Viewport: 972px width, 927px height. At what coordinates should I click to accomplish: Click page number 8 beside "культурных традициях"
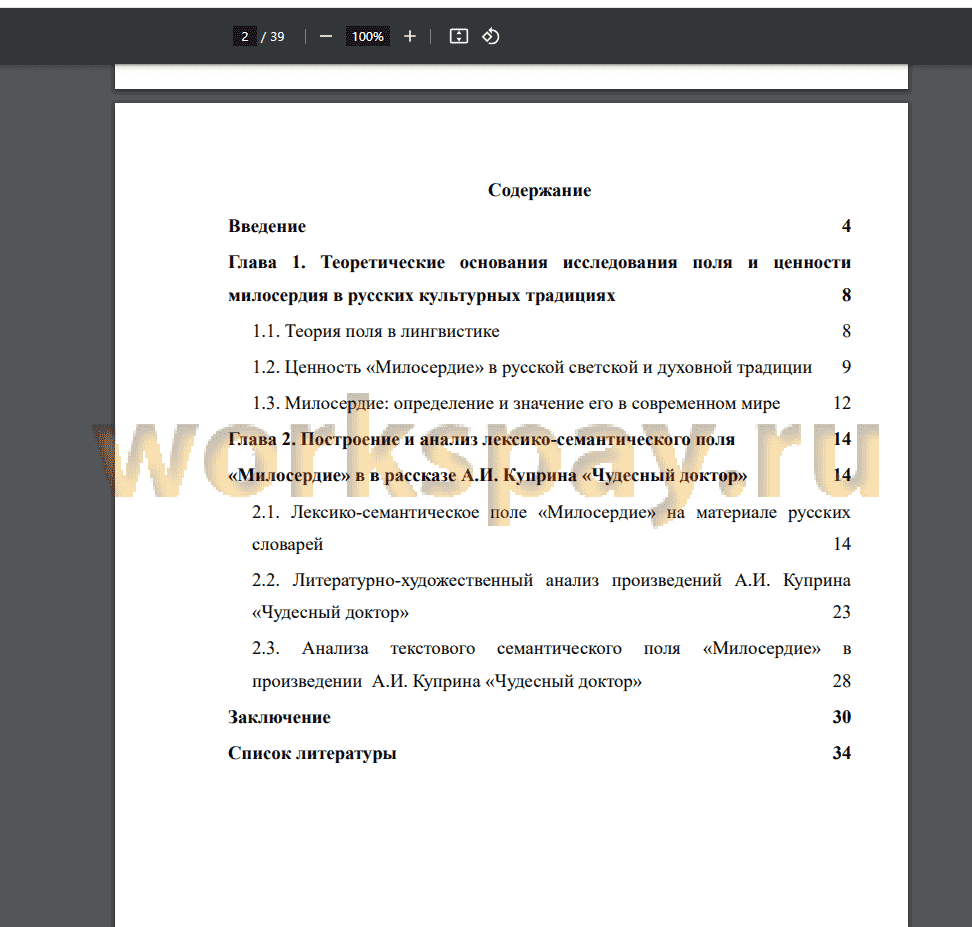click(x=846, y=295)
